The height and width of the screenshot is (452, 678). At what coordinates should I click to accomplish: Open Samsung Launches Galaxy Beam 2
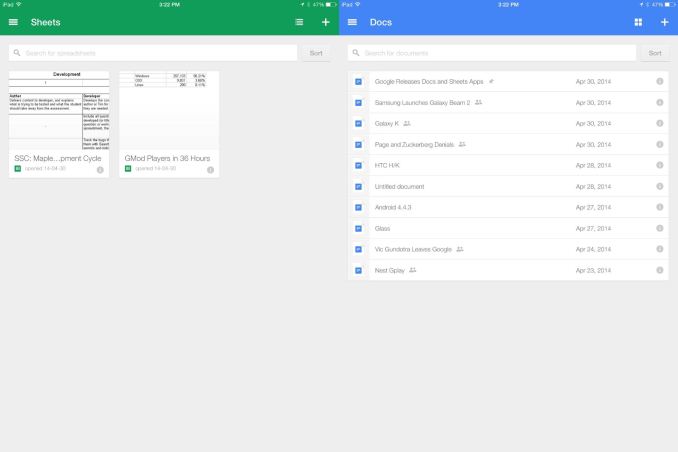pyautogui.click(x=508, y=103)
